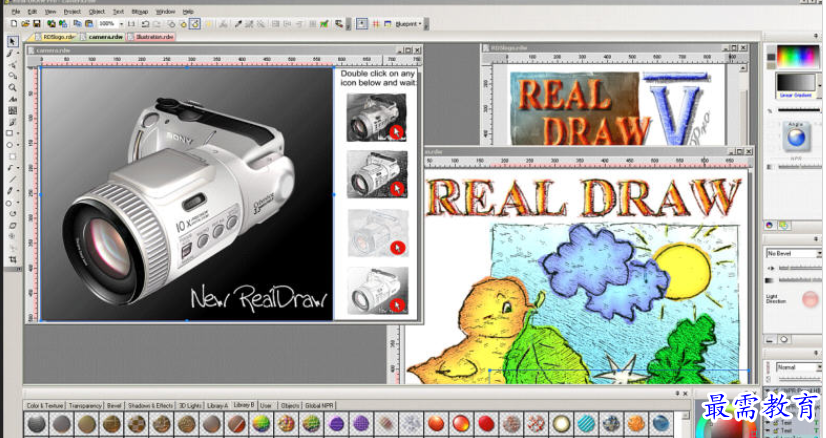The width and height of the screenshot is (826, 438).
Task: Click New RealDraw text on camera canvas
Action: tap(259, 298)
